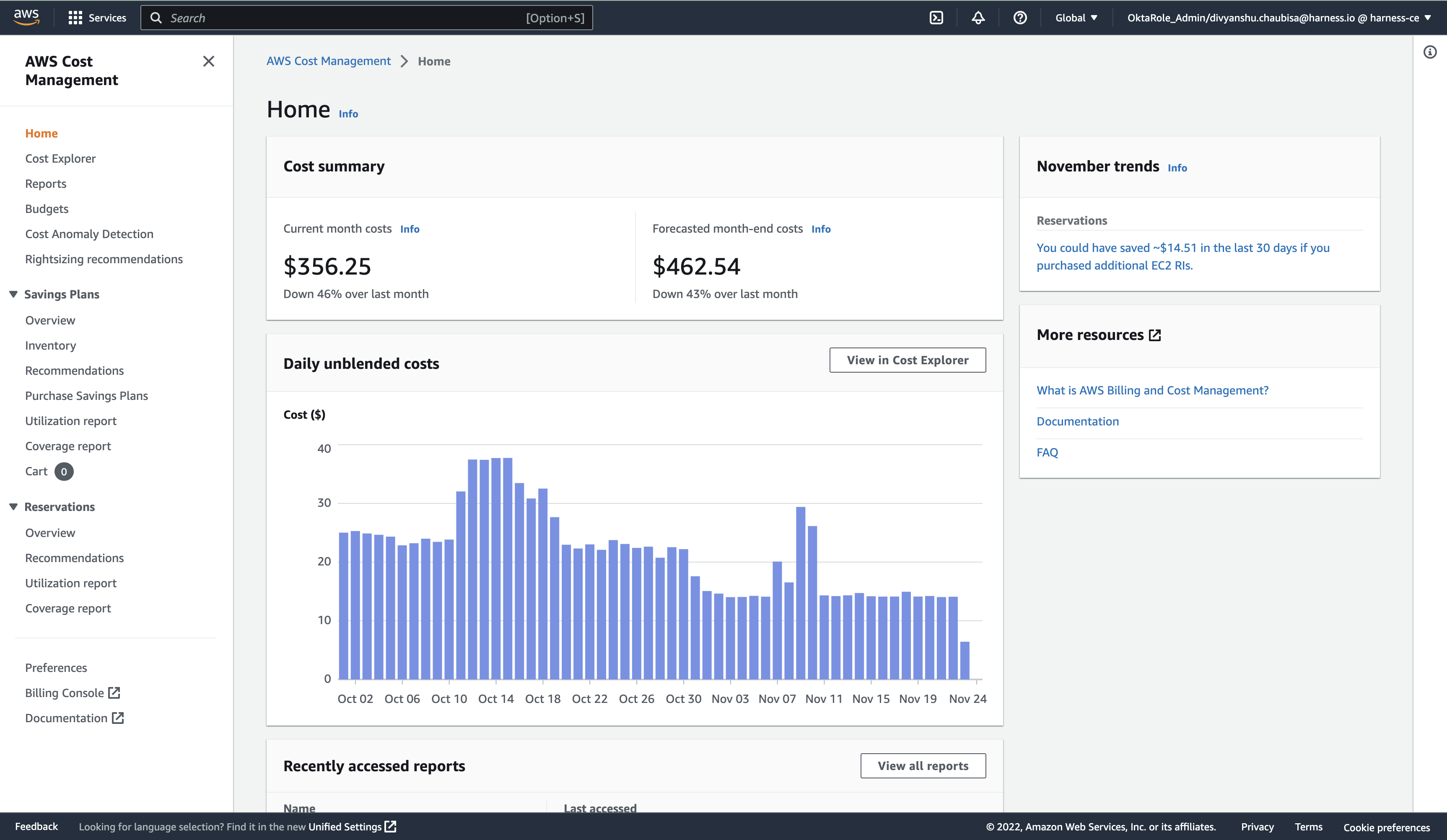Go to Cost Explorer in sidebar
Image resolution: width=1447 pixels, height=840 pixels.
click(x=60, y=158)
